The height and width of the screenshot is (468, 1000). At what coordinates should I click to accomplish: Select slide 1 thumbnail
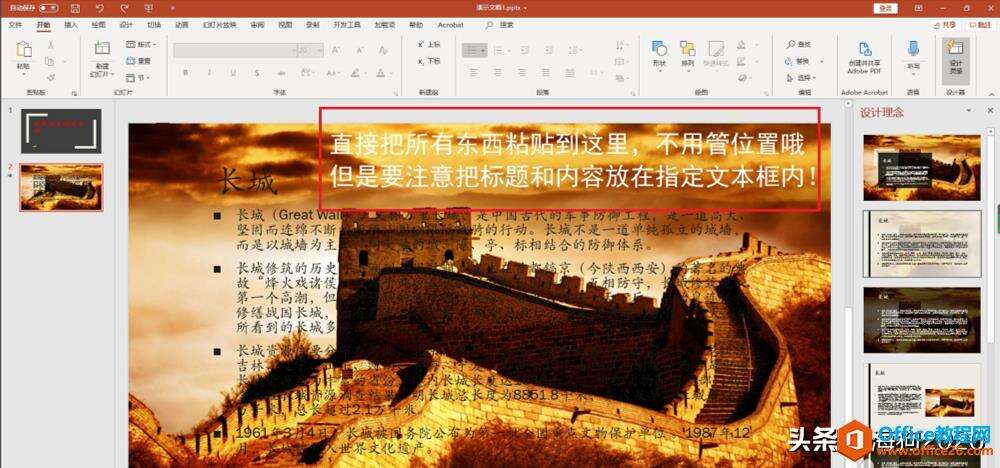(x=61, y=131)
